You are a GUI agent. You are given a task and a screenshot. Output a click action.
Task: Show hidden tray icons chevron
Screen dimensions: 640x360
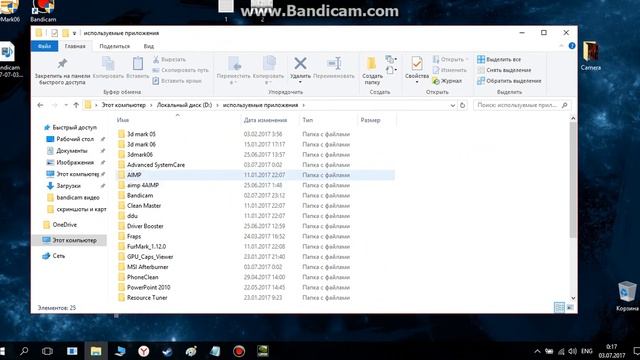537,351
